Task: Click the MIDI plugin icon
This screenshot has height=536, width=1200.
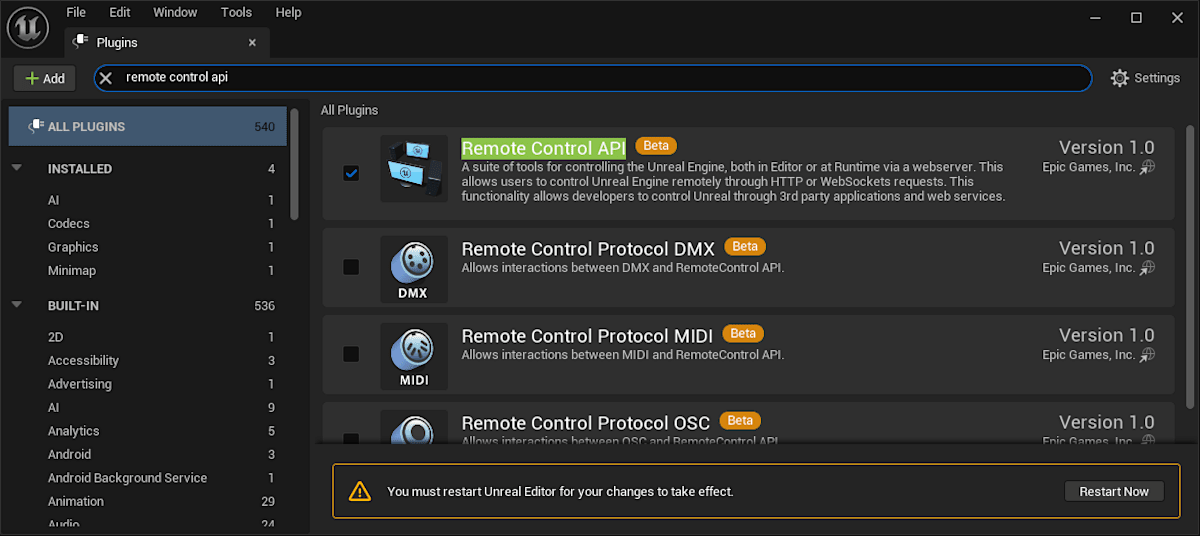Action: point(414,356)
